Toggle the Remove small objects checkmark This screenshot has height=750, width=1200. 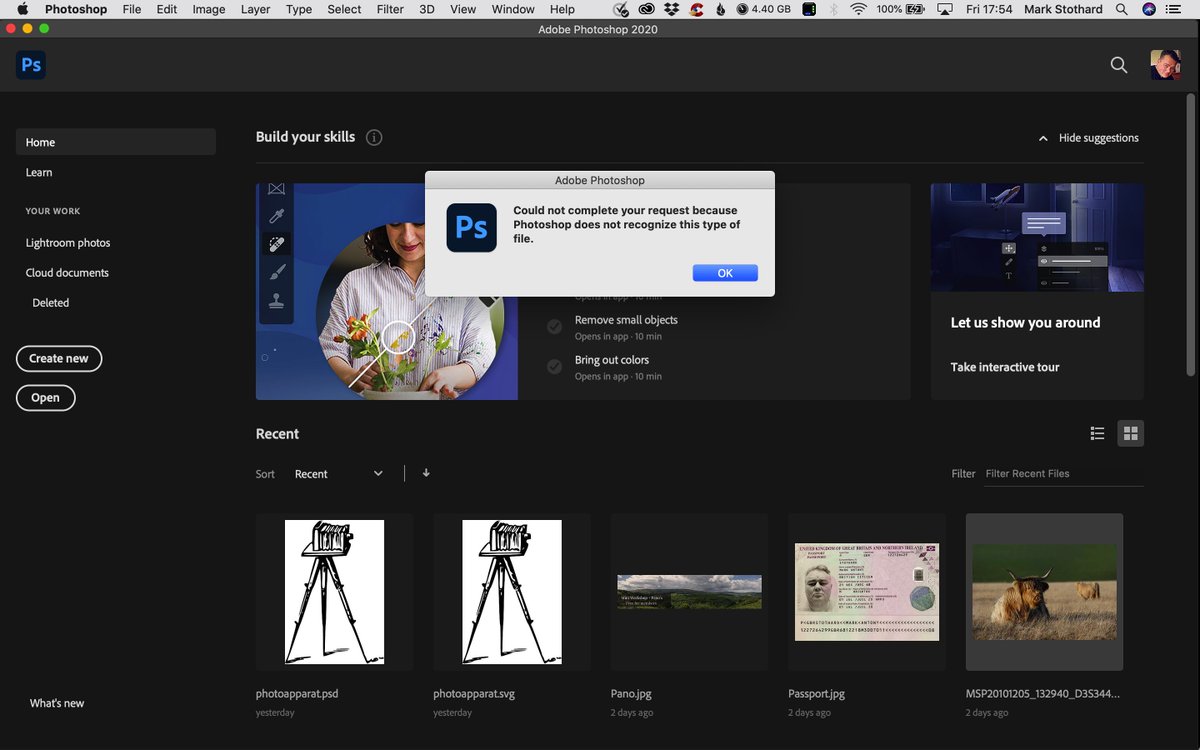(x=554, y=326)
